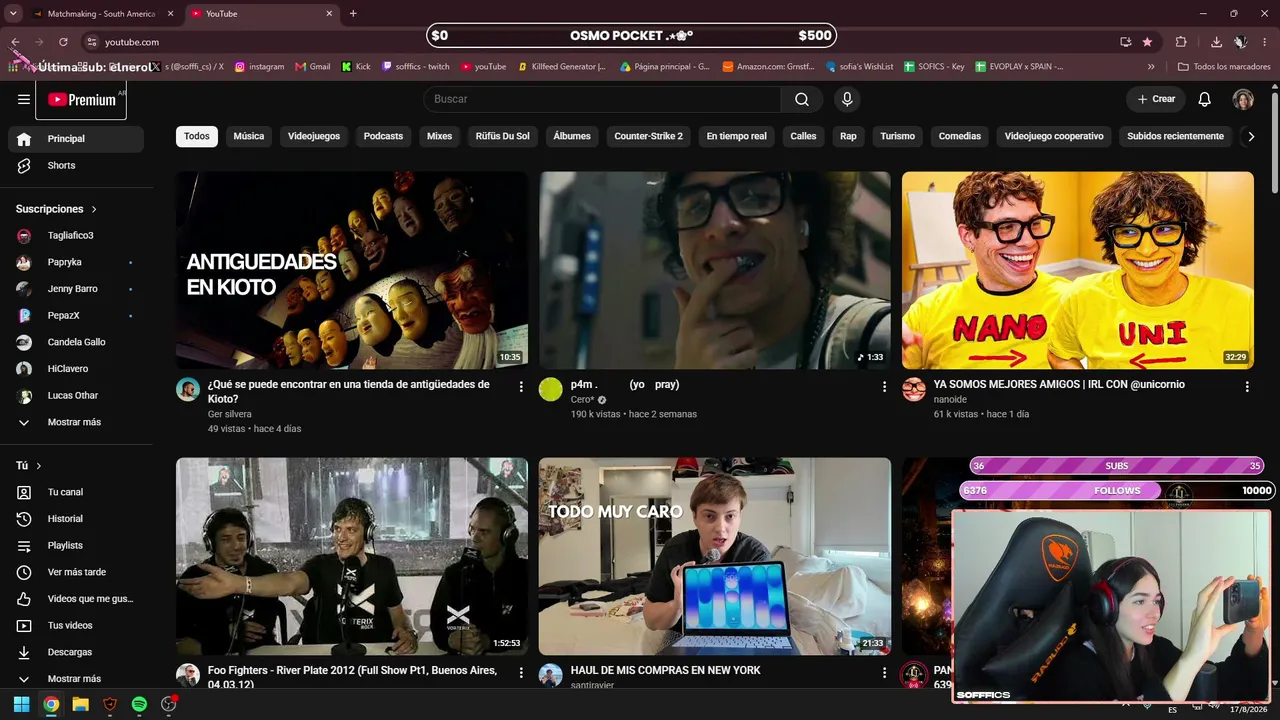Open Spotify from the taskbar
Image resolution: width=1280 pixels, height=720 pixels.
pos(139,704)
